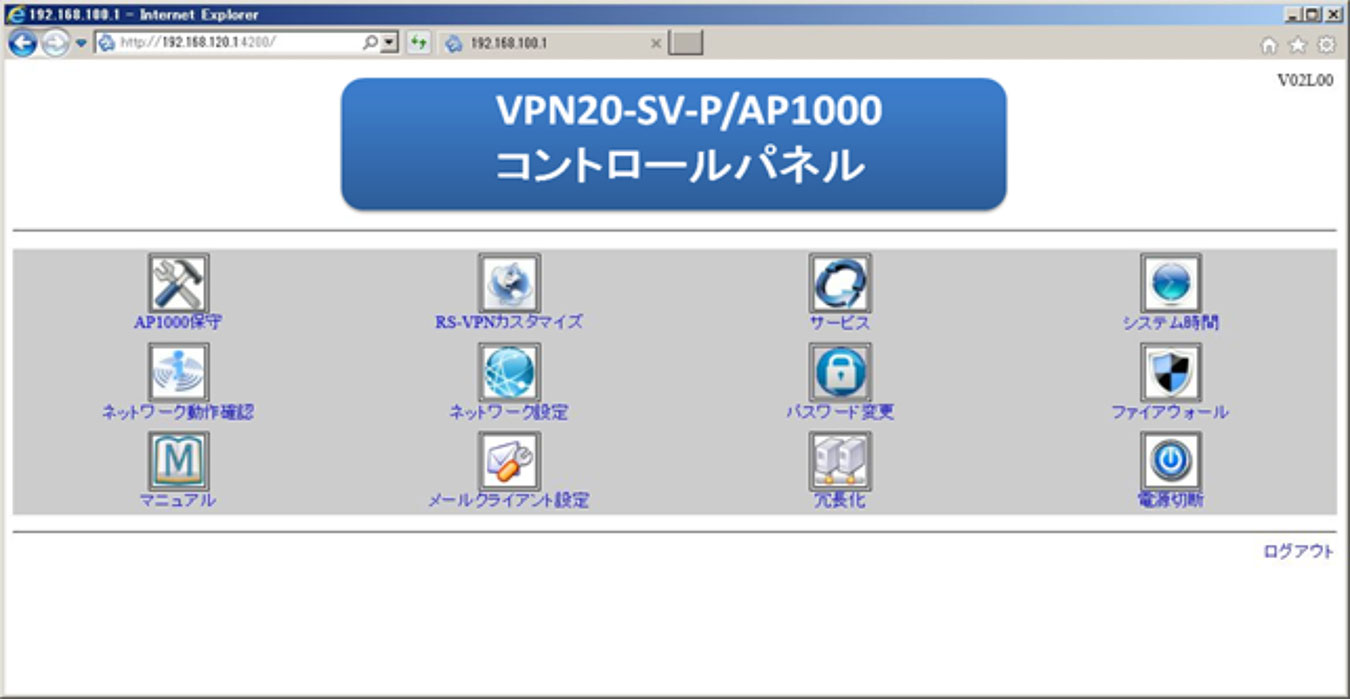Open the マニュアル text link

[x=178, y=500]
